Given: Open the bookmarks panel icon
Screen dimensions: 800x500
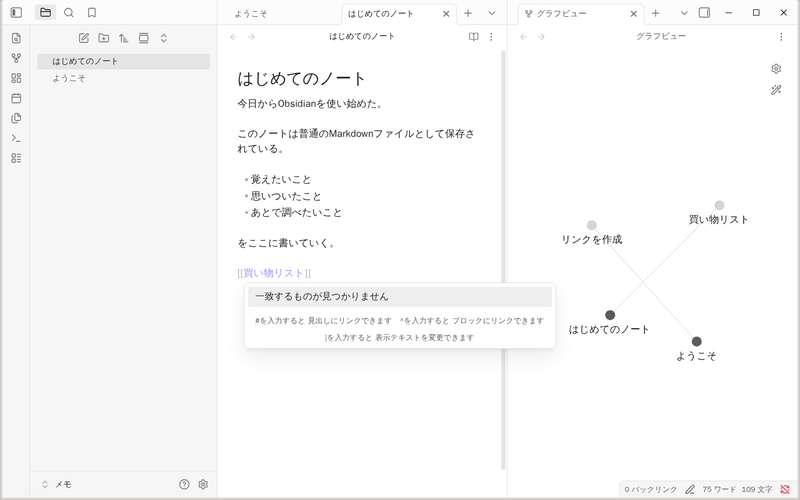Looking at the screenshot, I should (92, 13).
